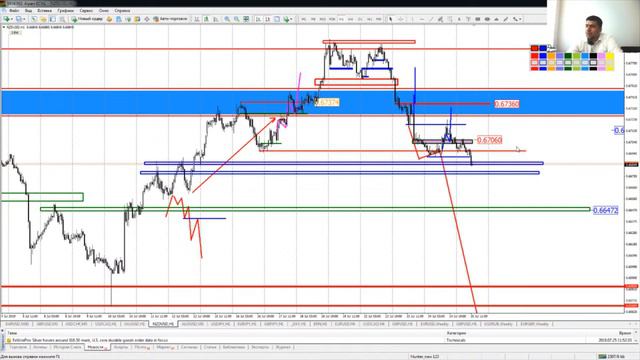This screenshot has width=640, height=360.
Task: Open the Журнал terminal tab
Action: tap(283, 347)
